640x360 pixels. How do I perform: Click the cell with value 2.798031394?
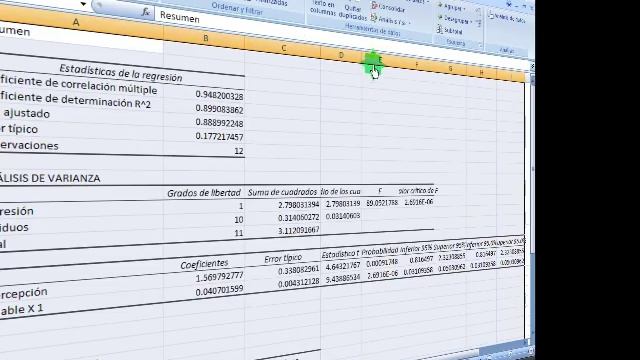tap(299, 204)
